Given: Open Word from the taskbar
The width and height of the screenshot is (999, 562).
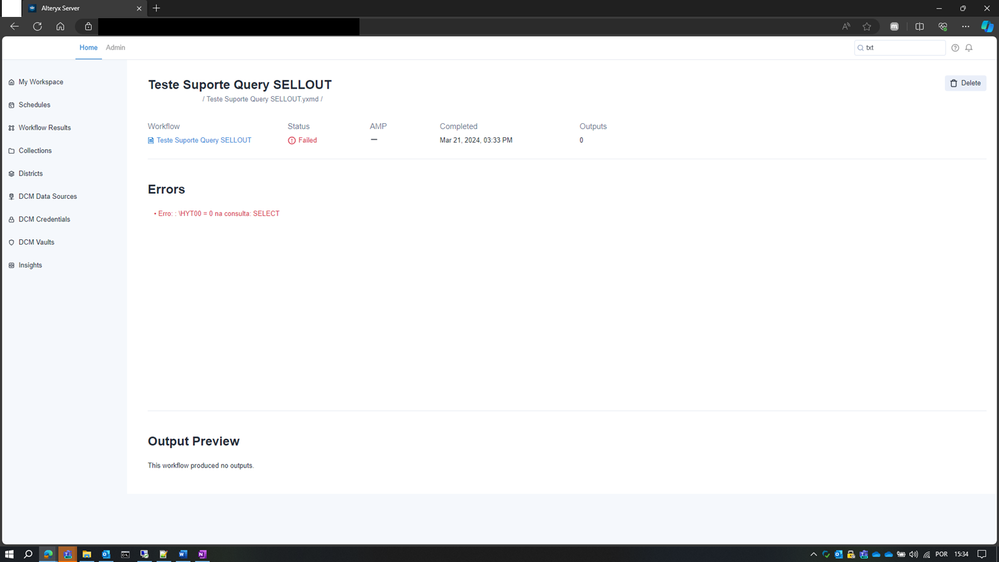Looking at the screenshot, I should 183,554.
